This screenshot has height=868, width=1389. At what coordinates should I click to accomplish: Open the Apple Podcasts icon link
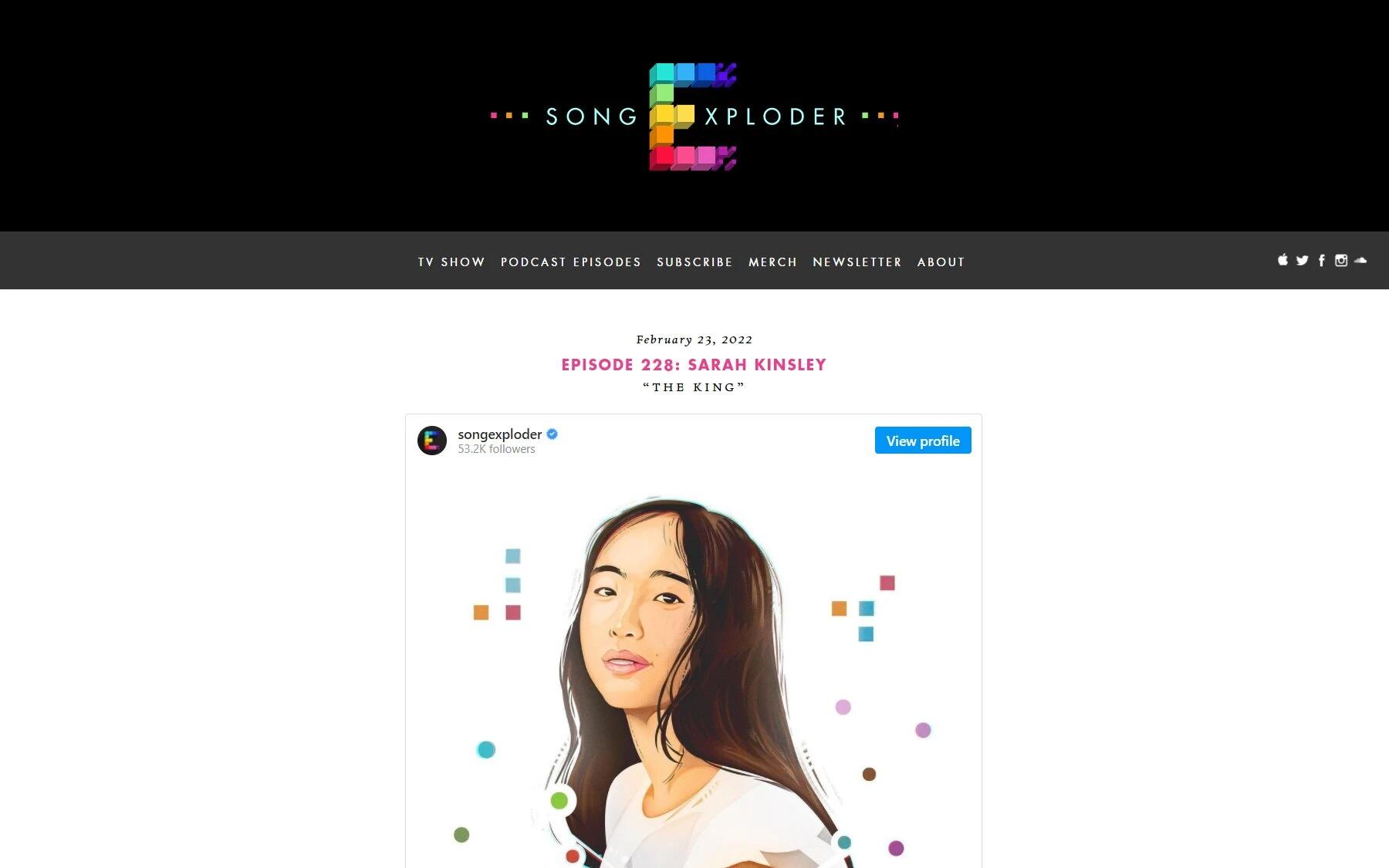pos(1283,260)
